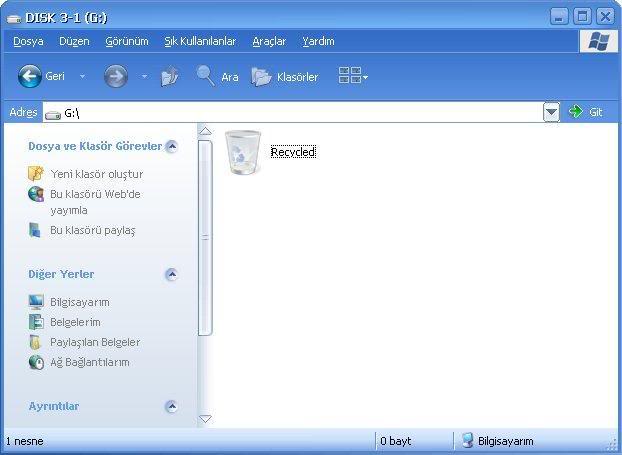
Task: Open the forward history dropdown arrow
Action: point(144,76)
